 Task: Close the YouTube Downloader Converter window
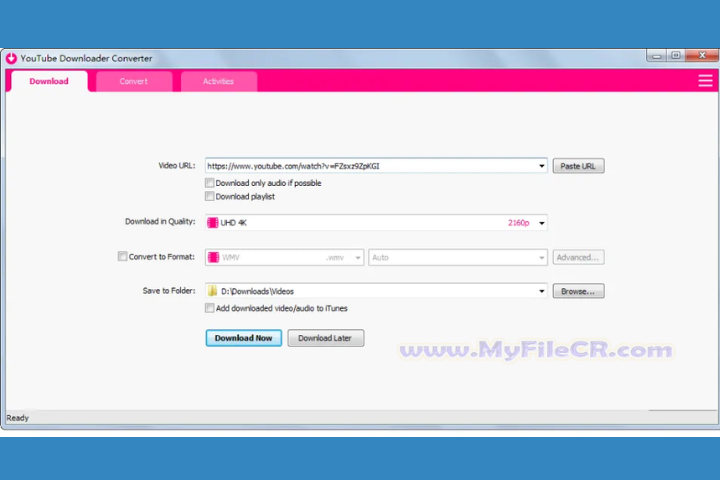click(702, 56)
